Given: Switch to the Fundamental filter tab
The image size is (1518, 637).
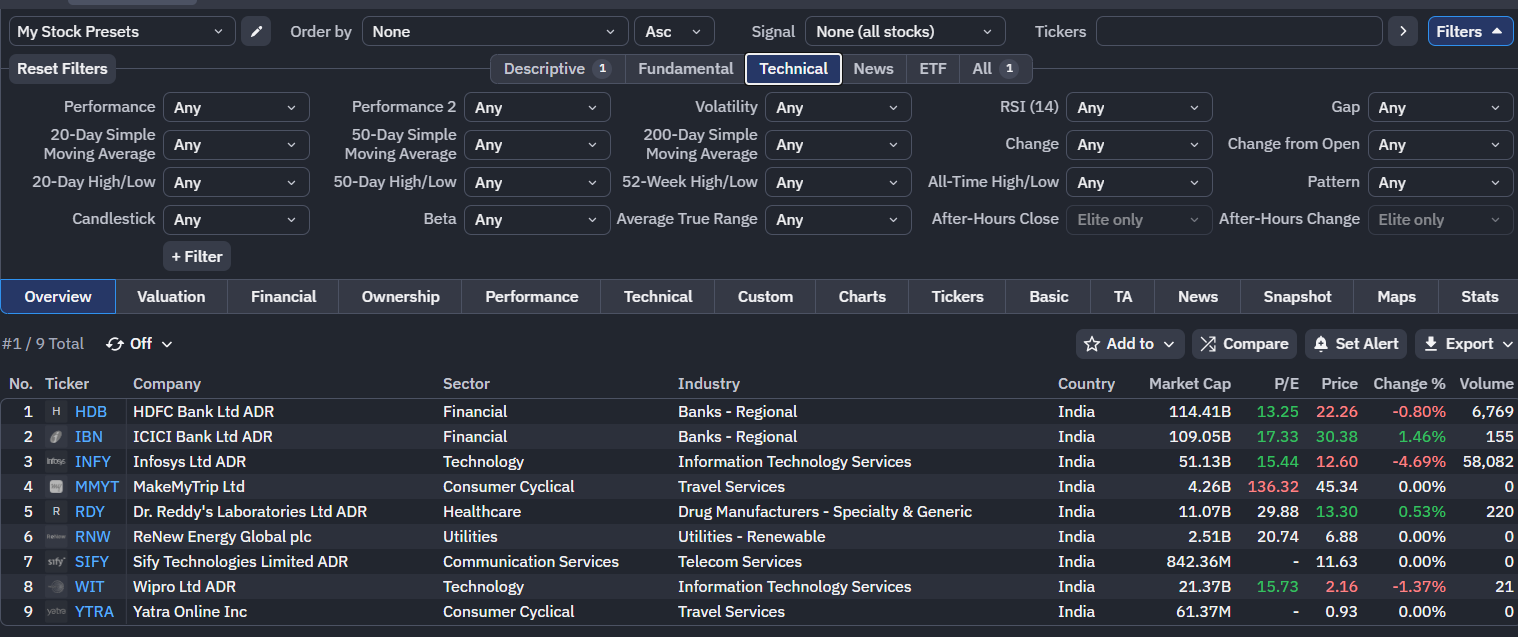Looking at the screenshot, I should pyautogui.click(x=685, y=69).
